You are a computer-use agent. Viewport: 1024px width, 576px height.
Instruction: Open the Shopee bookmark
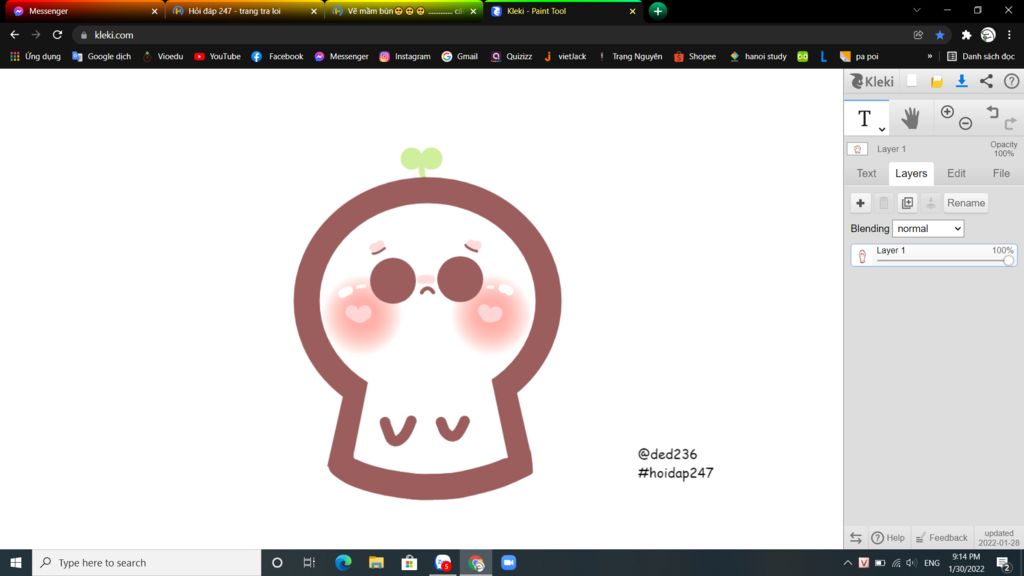pyautogui.click(x=695, y=56)
